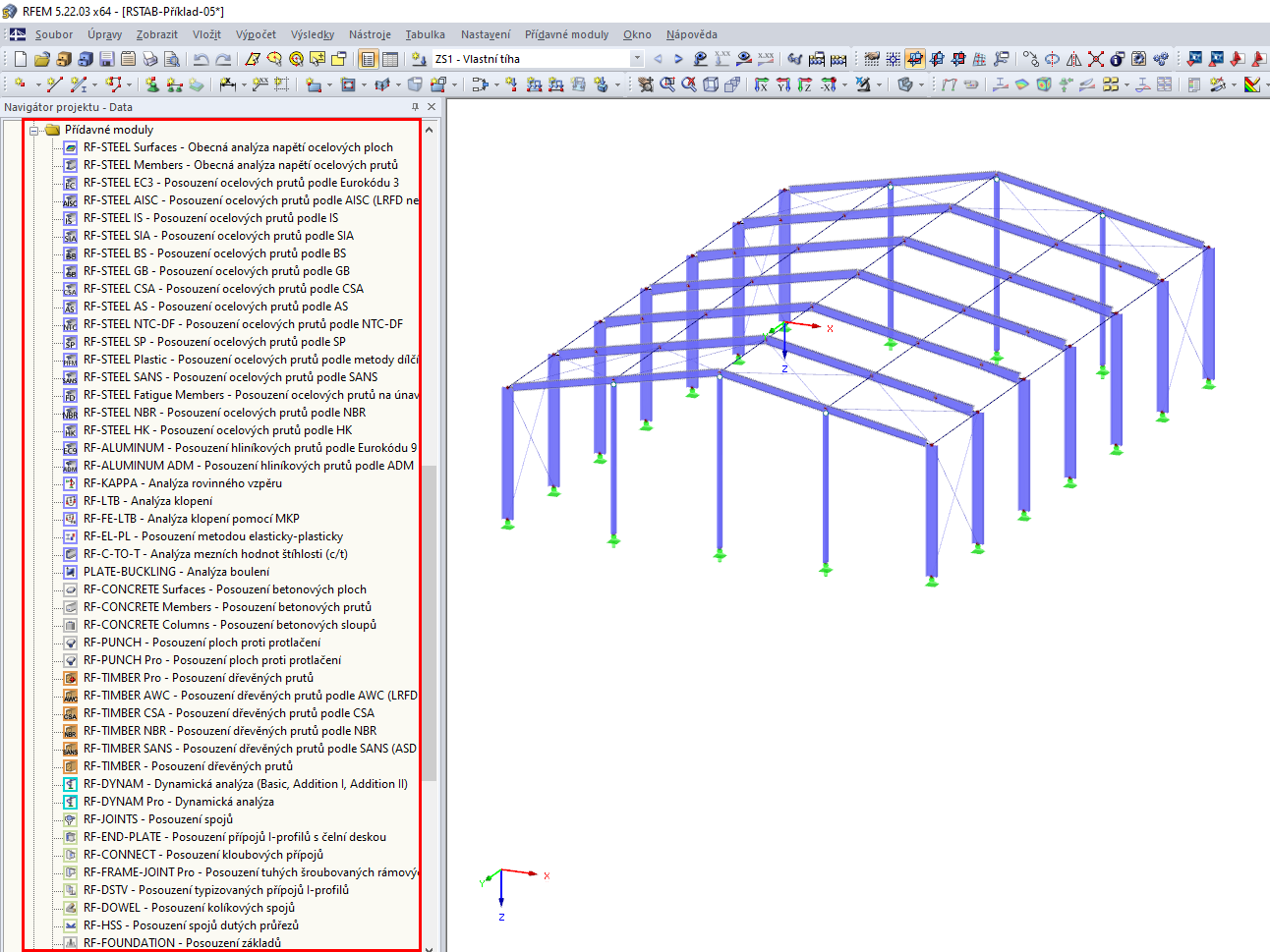This screenshot has height=952, width=1270.
Task: Select RF-KAPPA - Analýza rovinného vzpěru
Action: pos(183,483)
